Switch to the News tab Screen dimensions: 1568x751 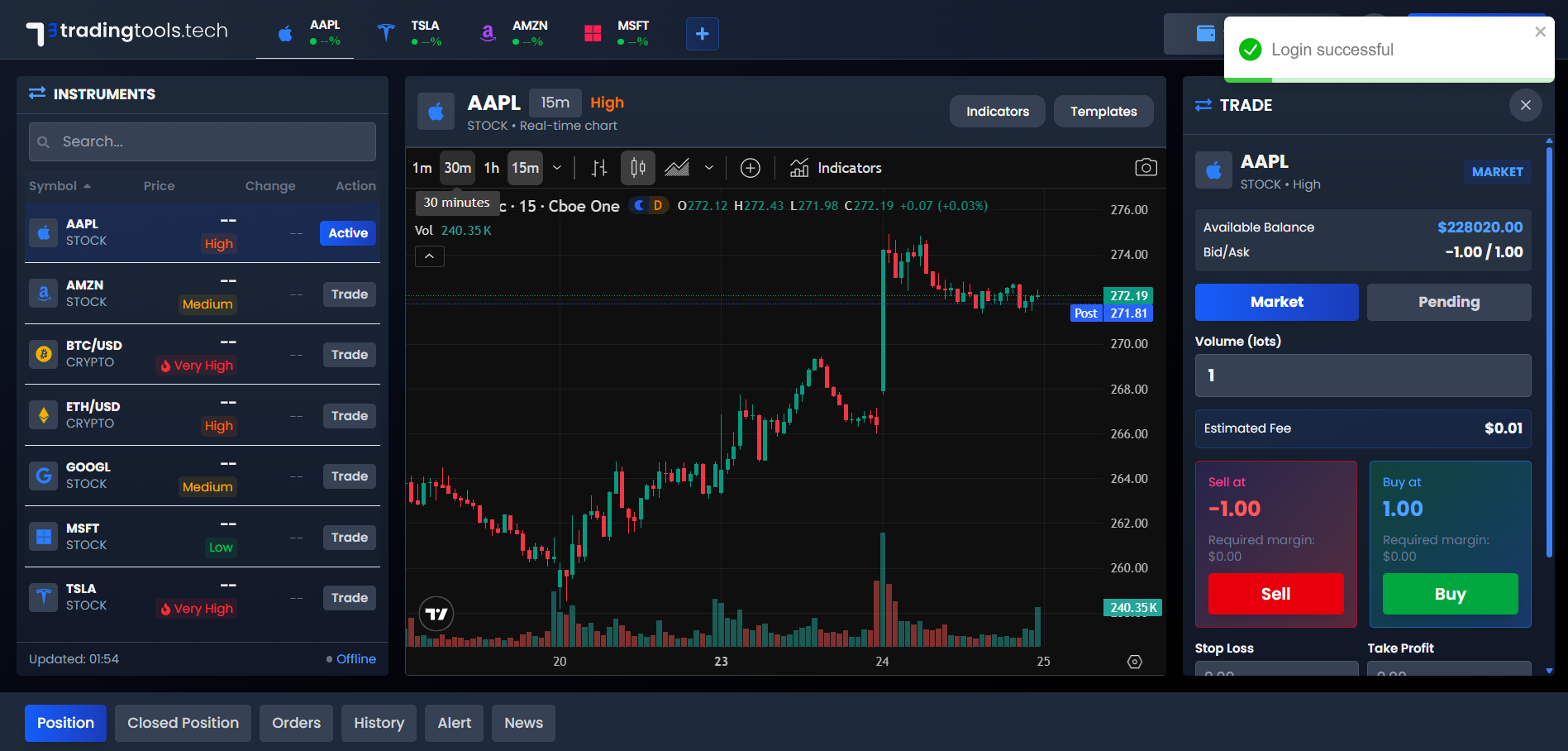(x=523, y=723)
